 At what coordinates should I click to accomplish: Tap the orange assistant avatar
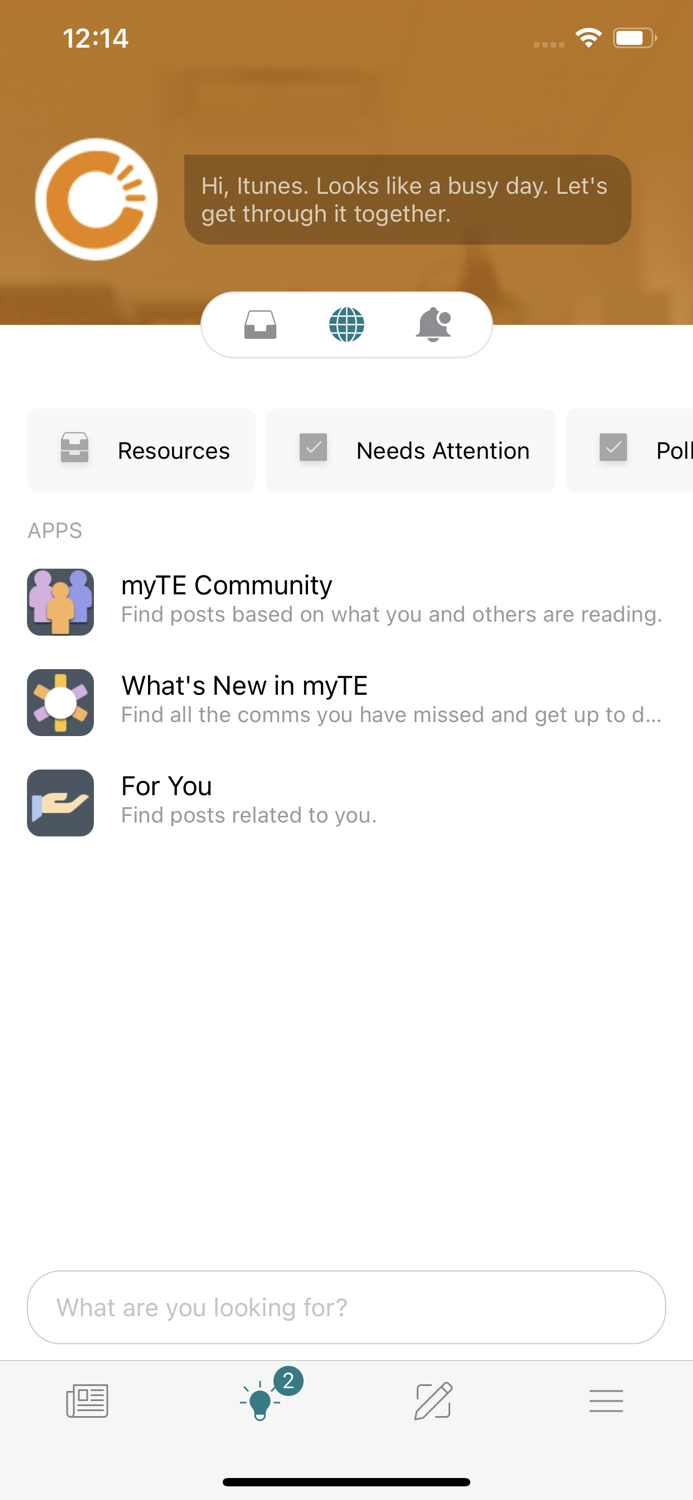pos(96,199)
